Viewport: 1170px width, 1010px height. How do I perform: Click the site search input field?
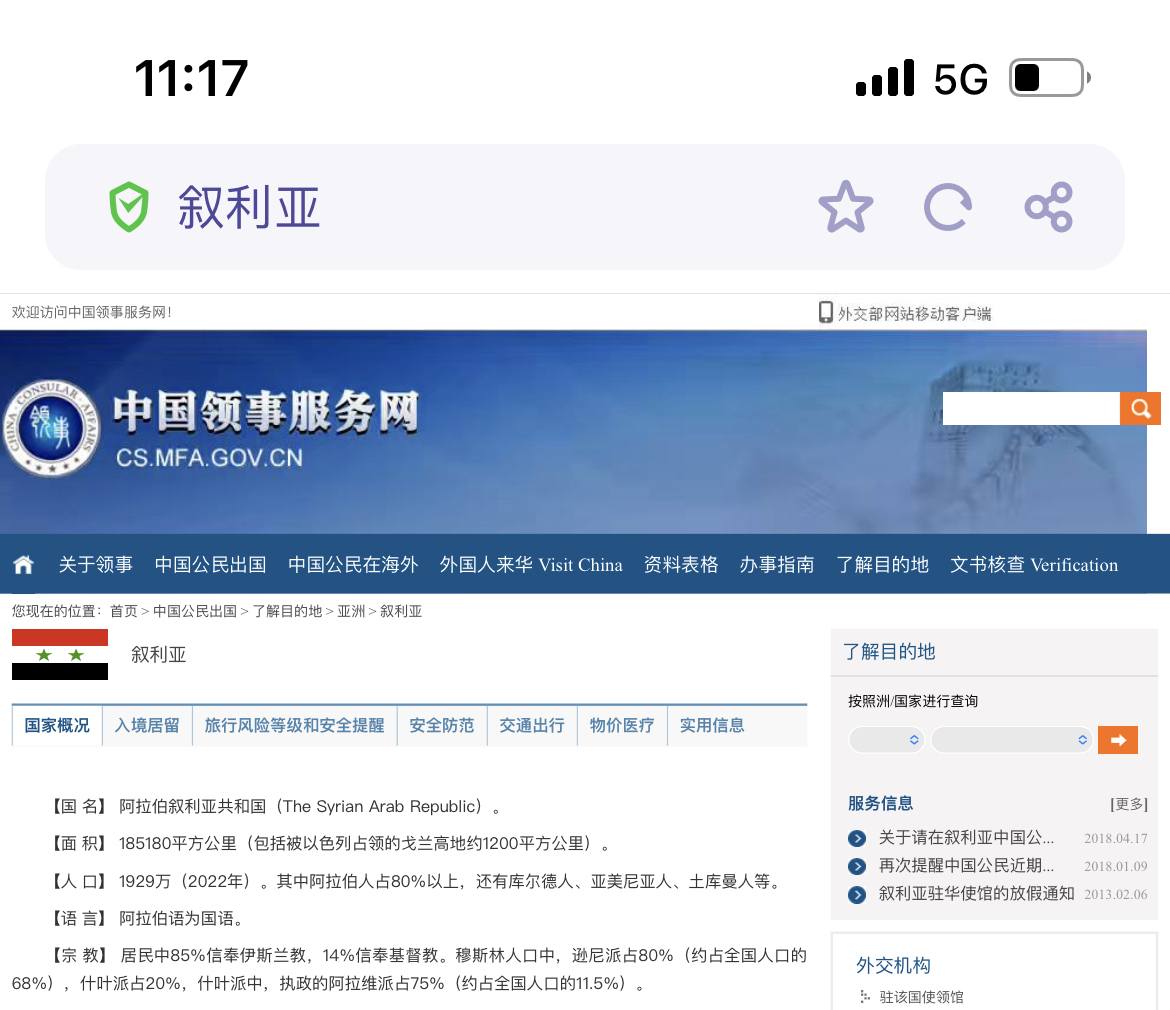1031,408
